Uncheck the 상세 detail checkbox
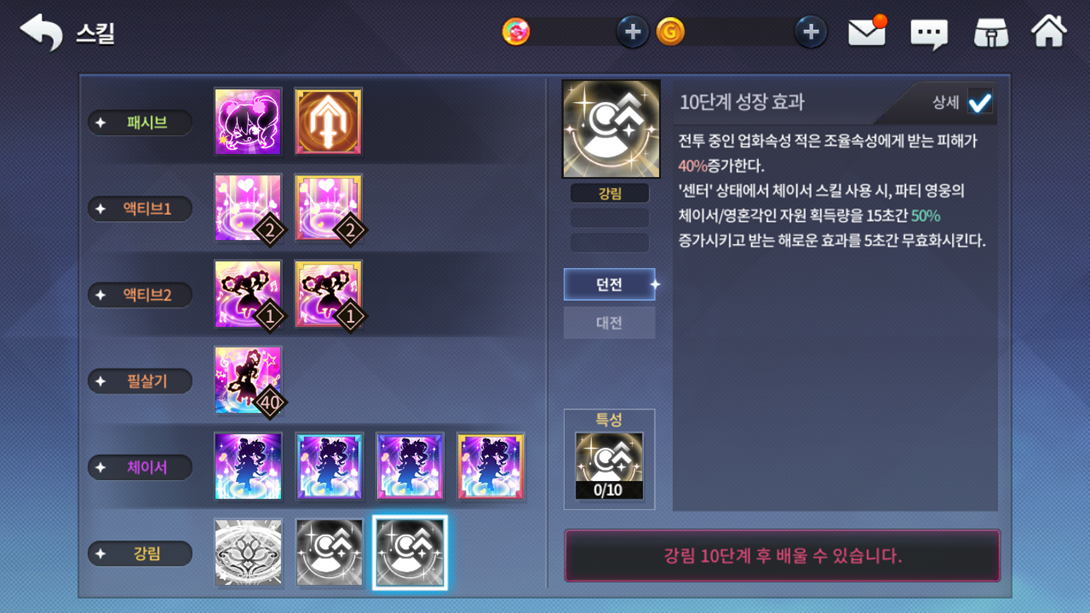This screenshot has height=613, width=1090. (x=980, y=103)
